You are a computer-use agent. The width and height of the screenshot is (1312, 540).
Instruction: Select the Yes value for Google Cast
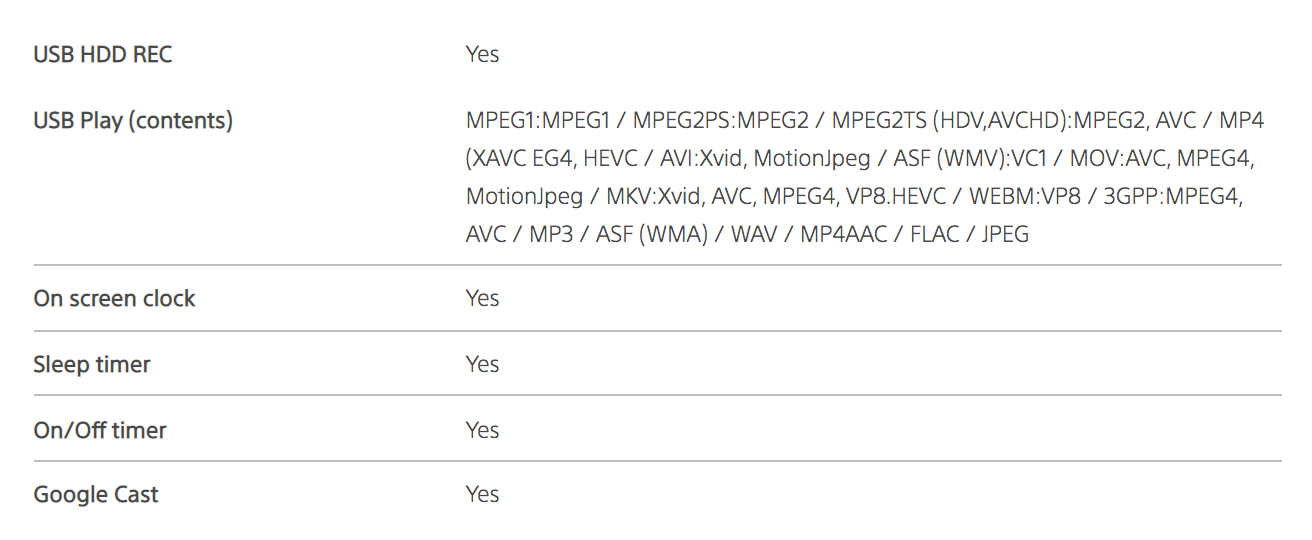(482, 495)
